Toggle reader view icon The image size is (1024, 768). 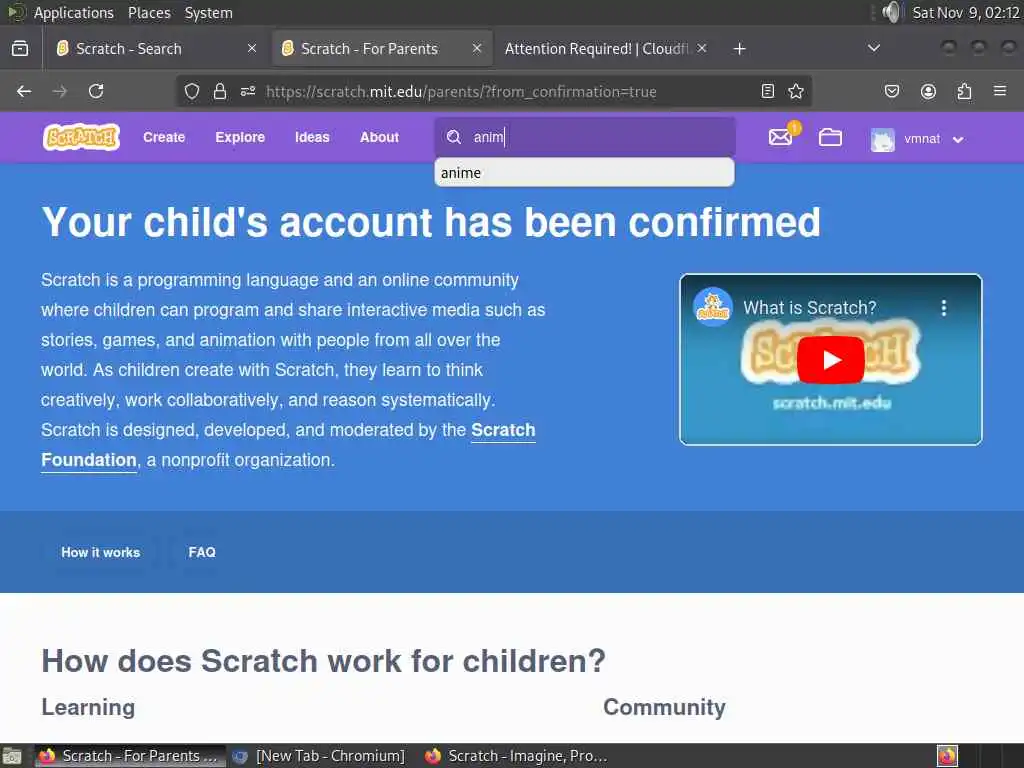pyautogui.click(x=768, y=91)
